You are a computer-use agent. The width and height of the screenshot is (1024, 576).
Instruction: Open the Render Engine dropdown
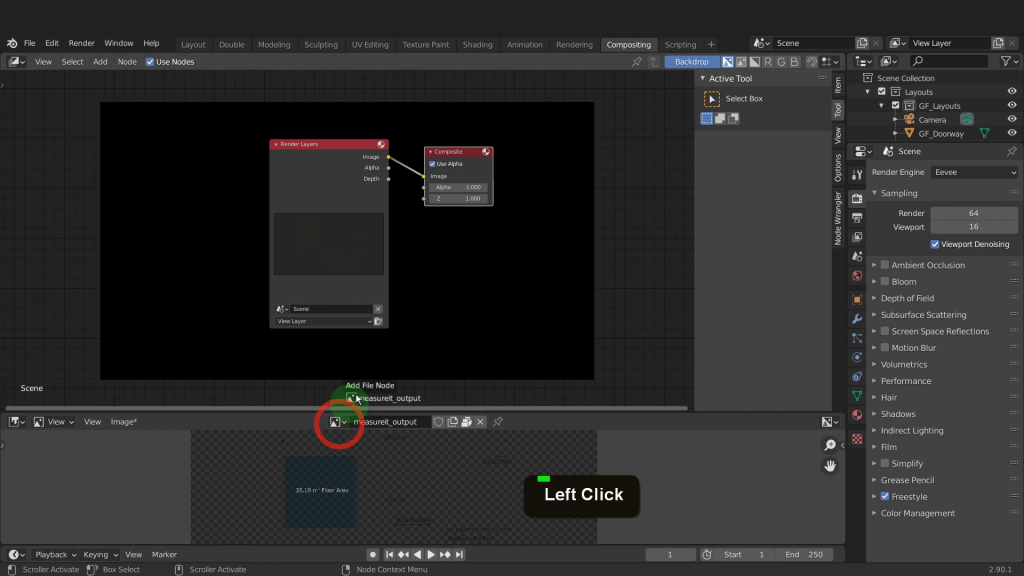(x=974, y=172)
